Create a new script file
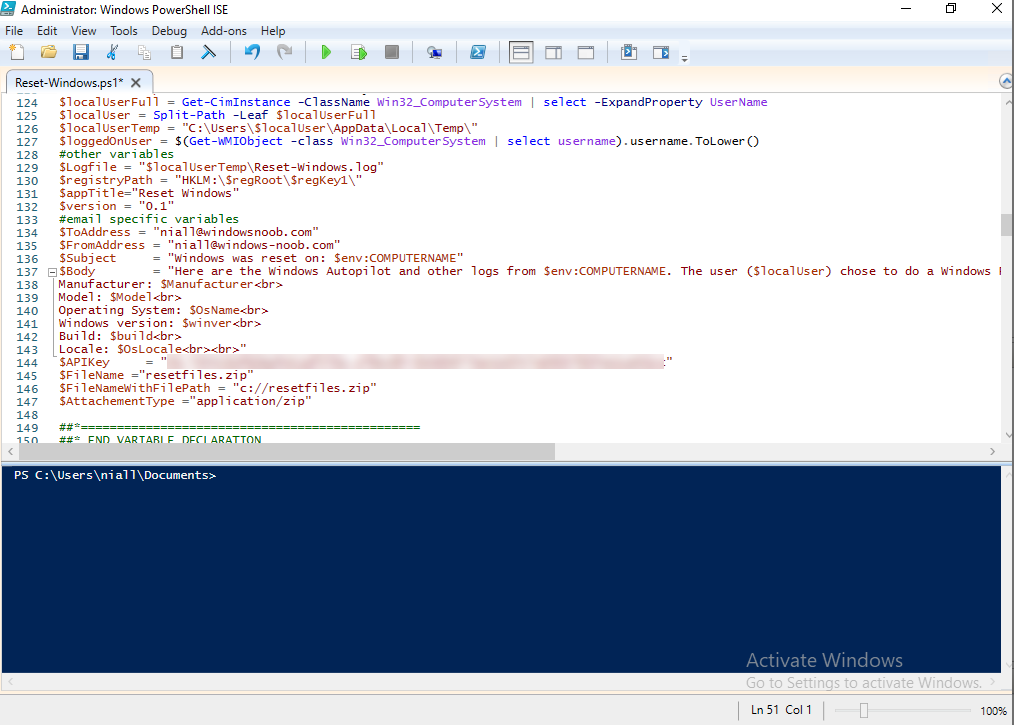This screenshot has height=725, width=1014. point(17,52)
